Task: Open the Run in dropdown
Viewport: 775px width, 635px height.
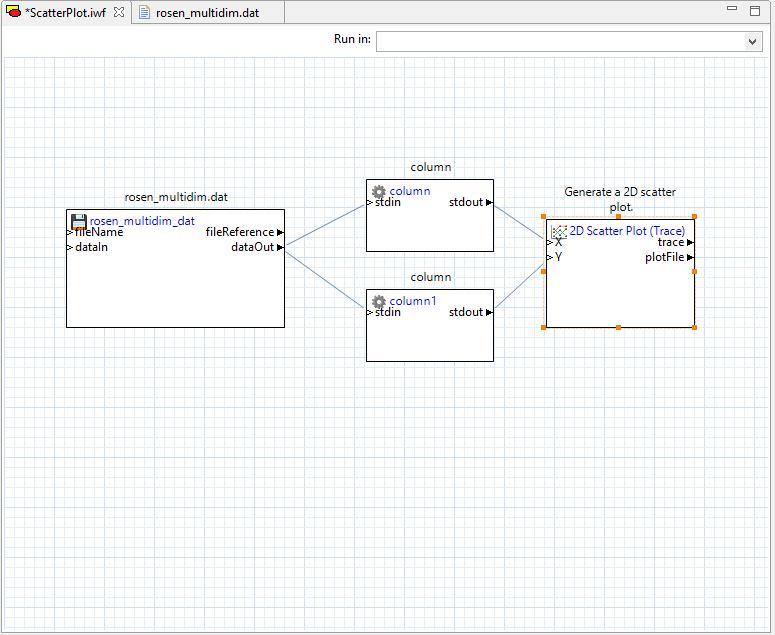Action: point(753,41)
